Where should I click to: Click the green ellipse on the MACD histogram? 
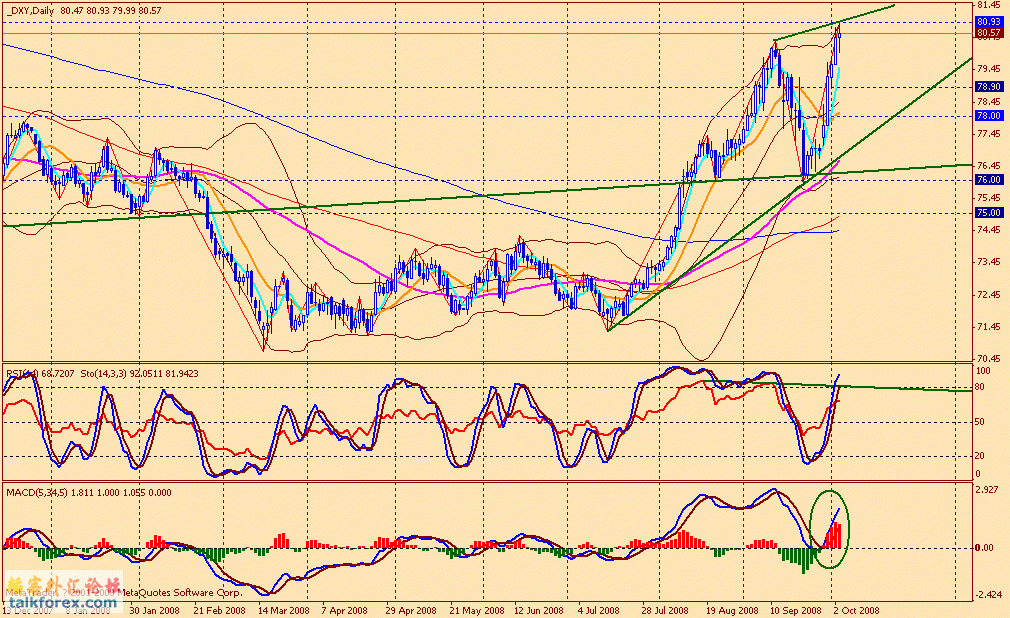(x=833, y=529)
